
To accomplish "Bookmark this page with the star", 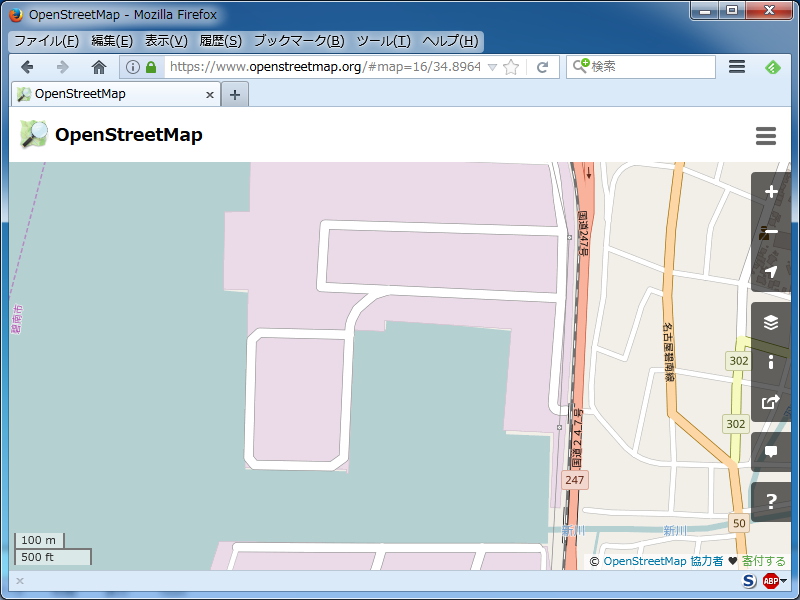I will [x=511, y=67].
